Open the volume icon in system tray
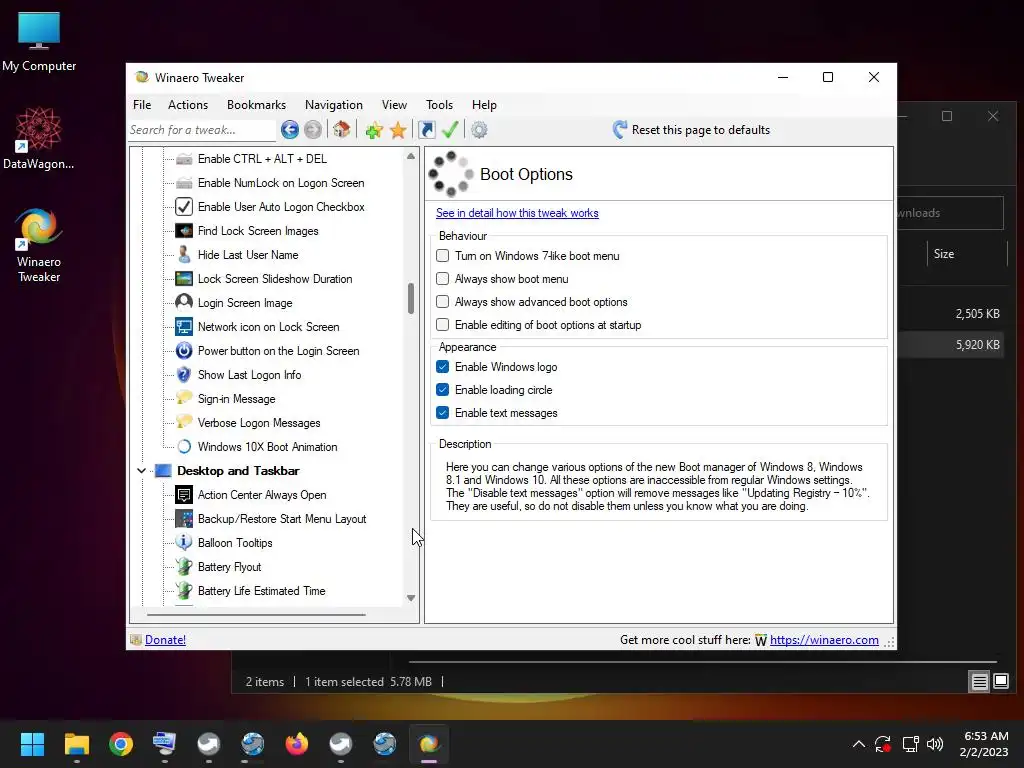The height and width of the screenshot is (768, 1024). (935, 744)
